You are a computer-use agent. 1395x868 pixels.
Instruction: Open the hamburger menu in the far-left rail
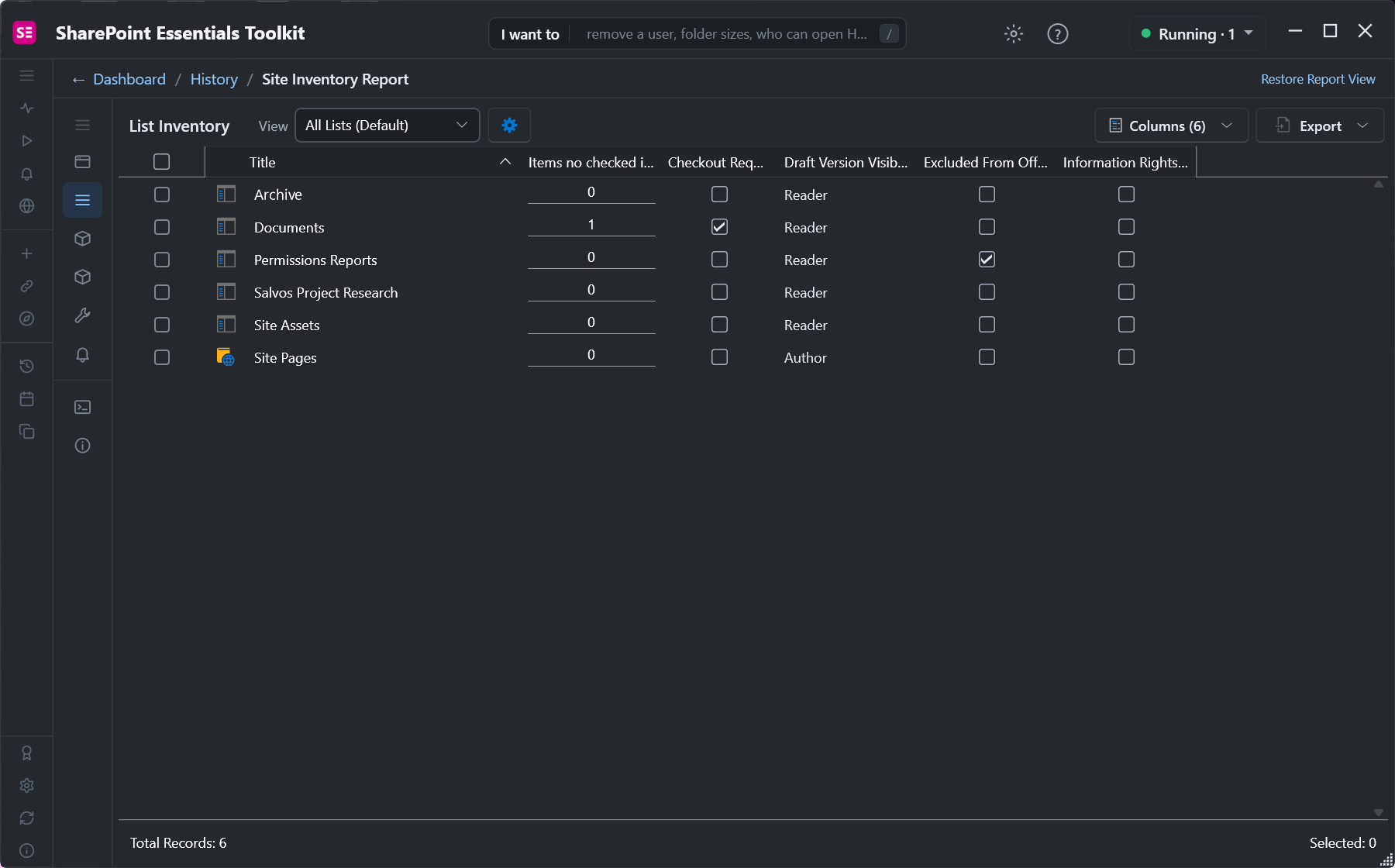click(x=27, y=76)
